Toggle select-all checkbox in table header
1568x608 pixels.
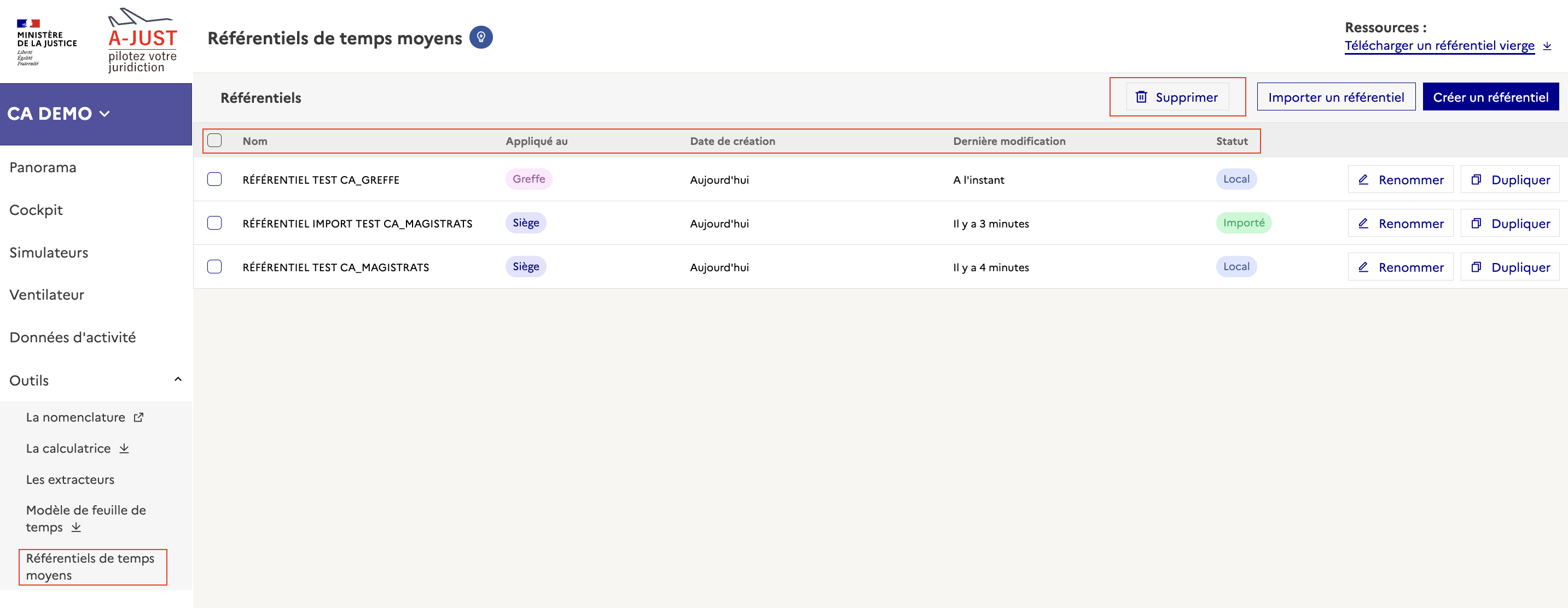(214, 141)
